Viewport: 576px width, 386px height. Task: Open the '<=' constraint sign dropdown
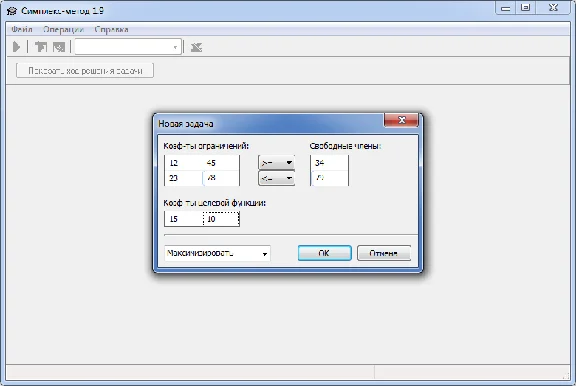(277, 178)
